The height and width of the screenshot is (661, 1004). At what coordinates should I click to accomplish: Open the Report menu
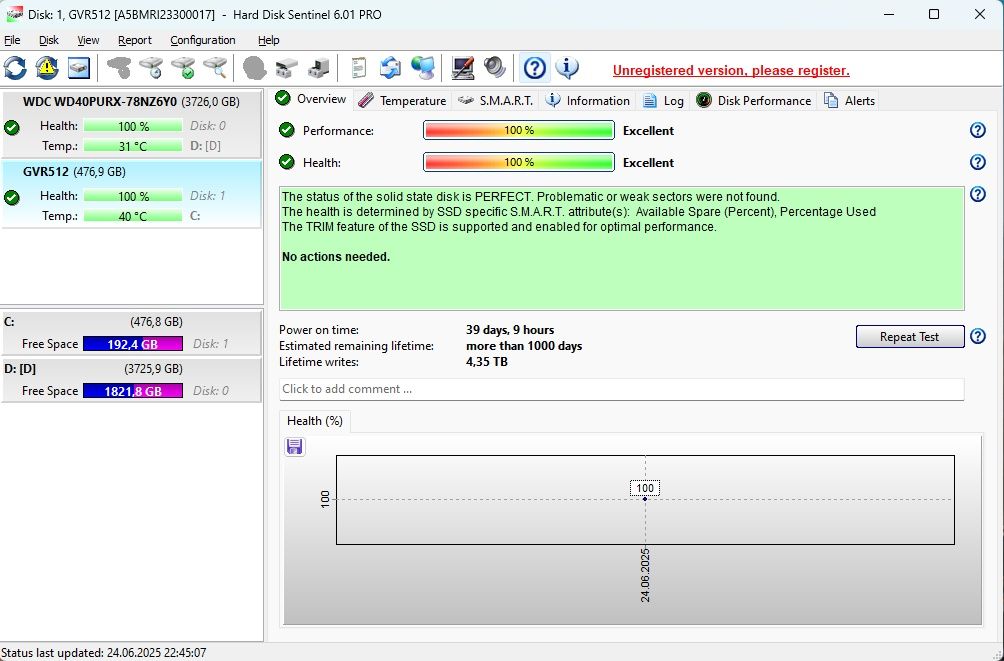pos(134,40)
